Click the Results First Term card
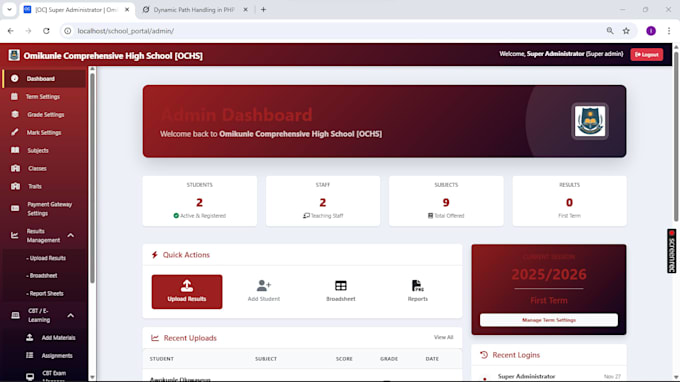The height and width of the screenshot is (382, 680). point(569,201)
